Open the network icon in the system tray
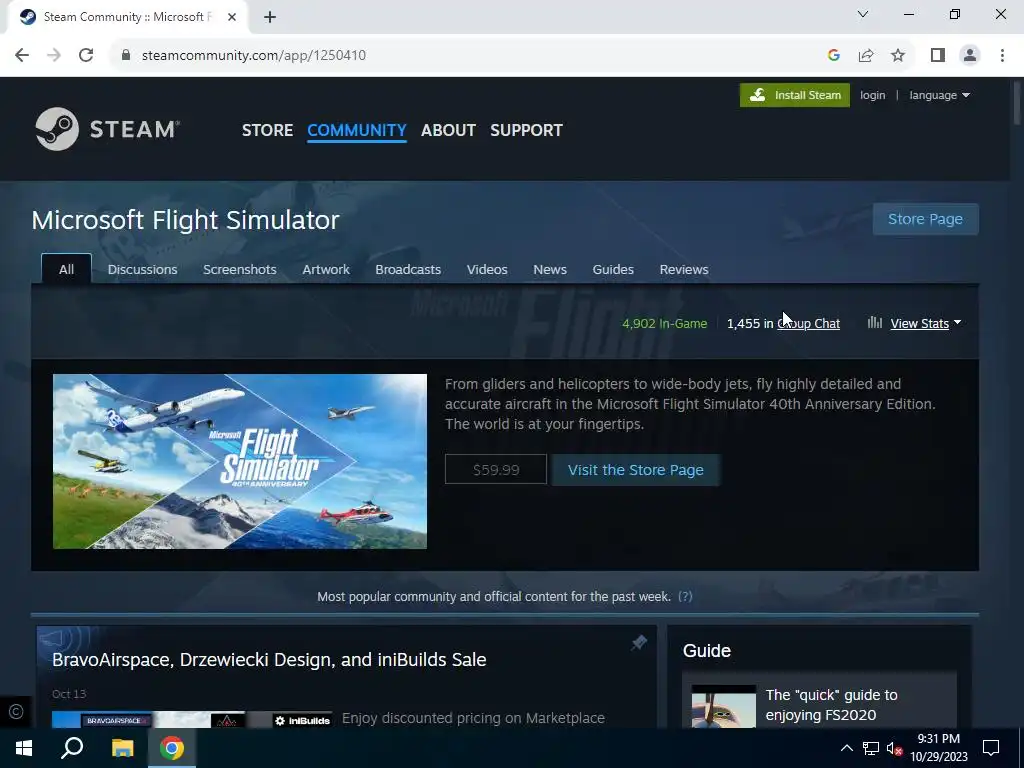The height and width of the screenshot is (768, 1024). (x=871, y=748)
